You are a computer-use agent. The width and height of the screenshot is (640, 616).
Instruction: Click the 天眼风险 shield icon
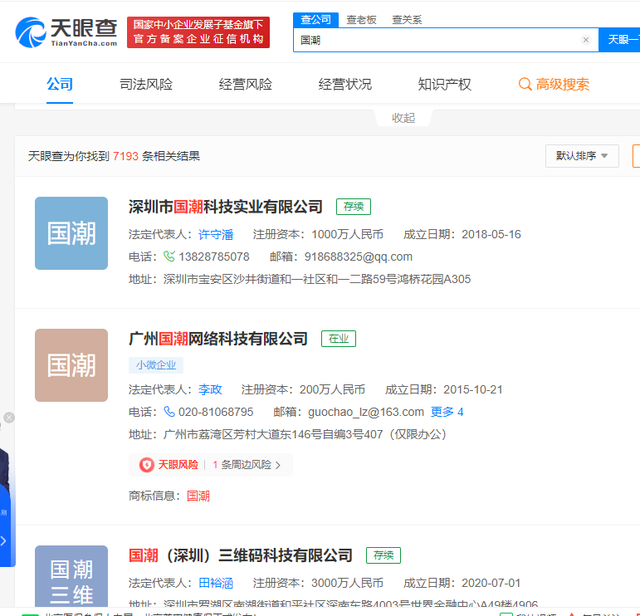click(x=147, y=465)
